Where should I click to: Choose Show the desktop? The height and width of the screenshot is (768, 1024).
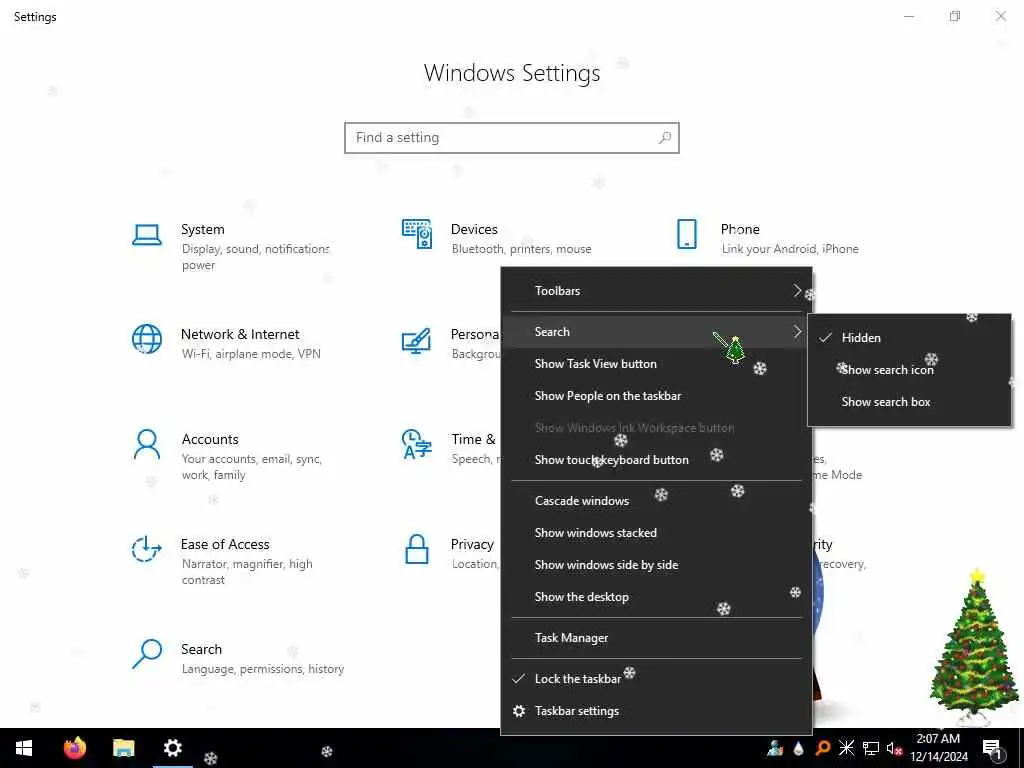pyautogui.click(x=656, y=597)
